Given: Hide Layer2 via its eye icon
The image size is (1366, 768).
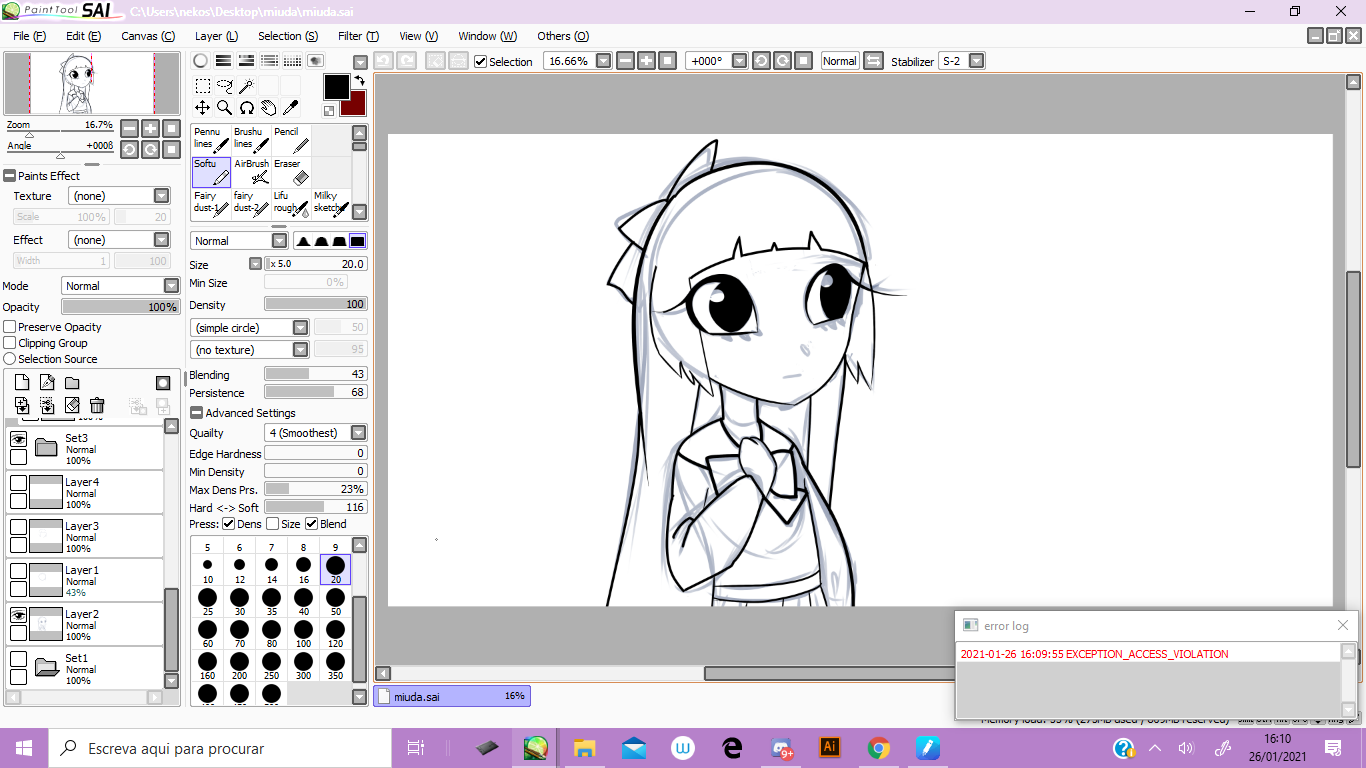Looking at the screenshot, I should (x=18, y=615).
